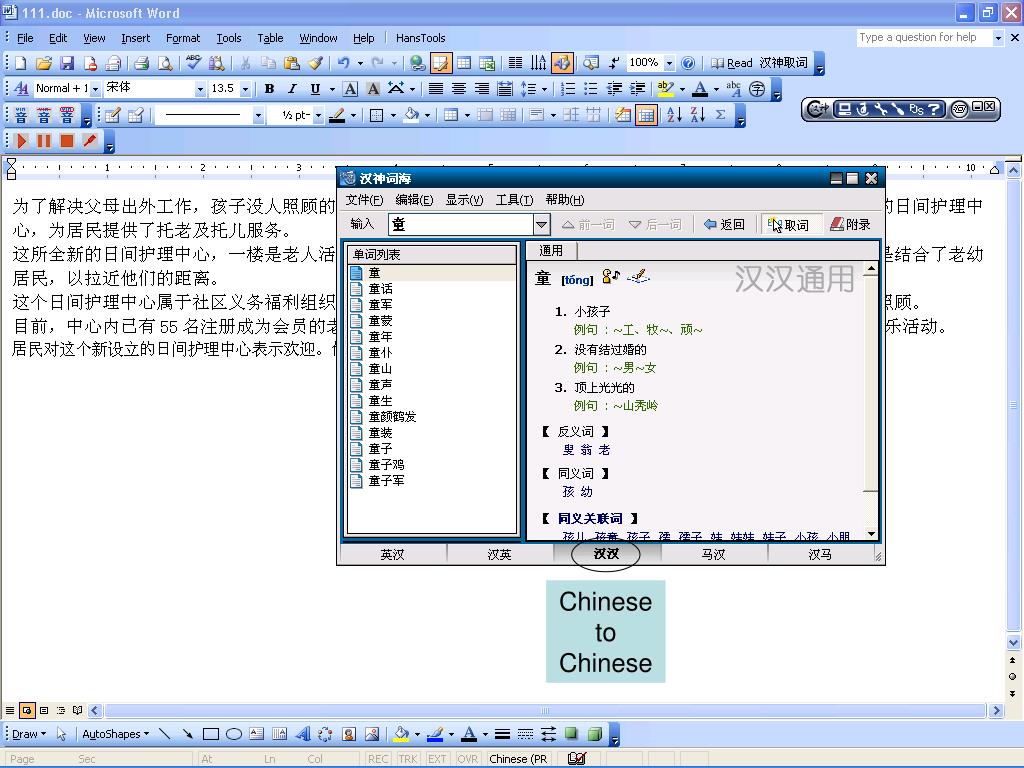Viewport: 1024px width, 768px height.
Task: Click the red stop recording square icon
Action: click(x=67, y=140)
